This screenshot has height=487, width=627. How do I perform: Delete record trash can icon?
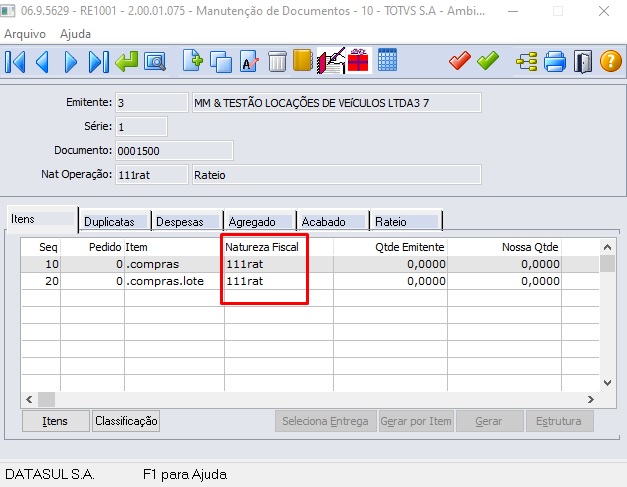(x=277, y=62)
